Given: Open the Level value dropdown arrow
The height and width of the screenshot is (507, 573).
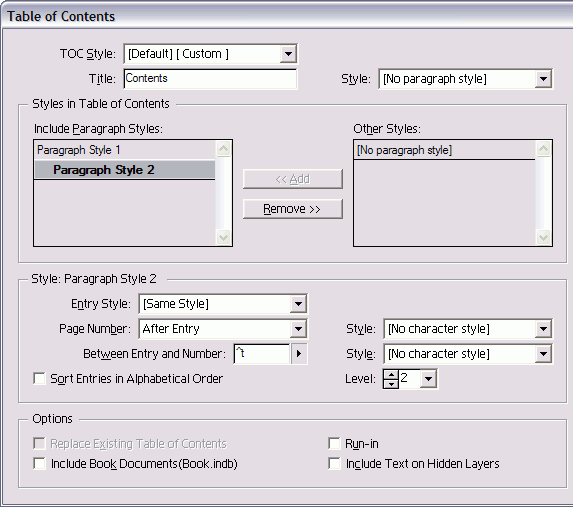Looking at the screenshot, I should coord(428,379).
